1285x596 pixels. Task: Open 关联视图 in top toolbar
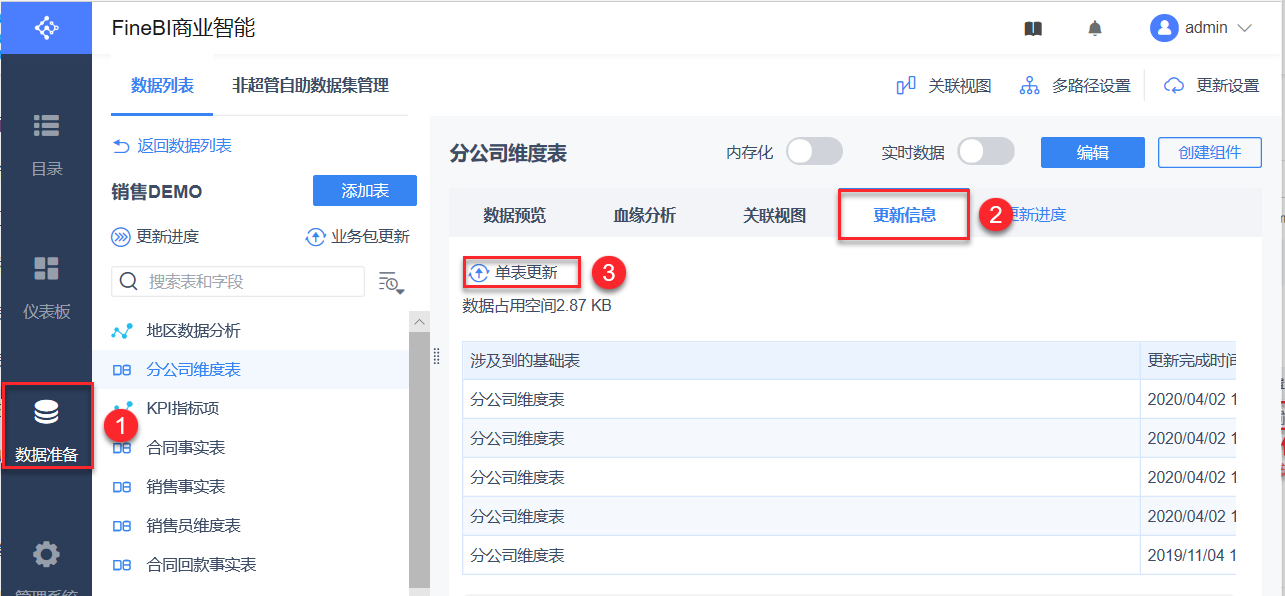[944, 86]
